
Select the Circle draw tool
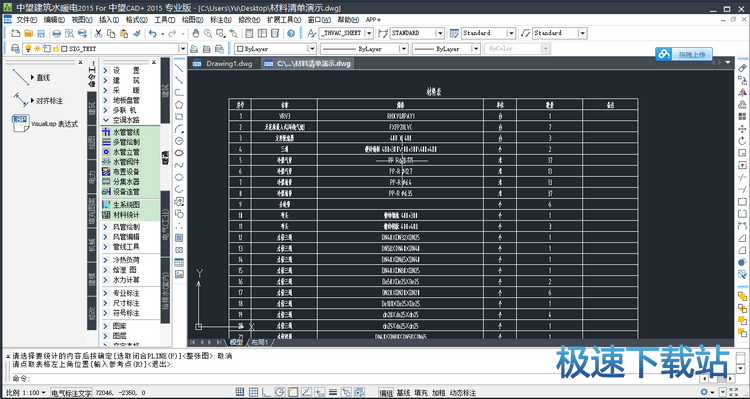179,141
